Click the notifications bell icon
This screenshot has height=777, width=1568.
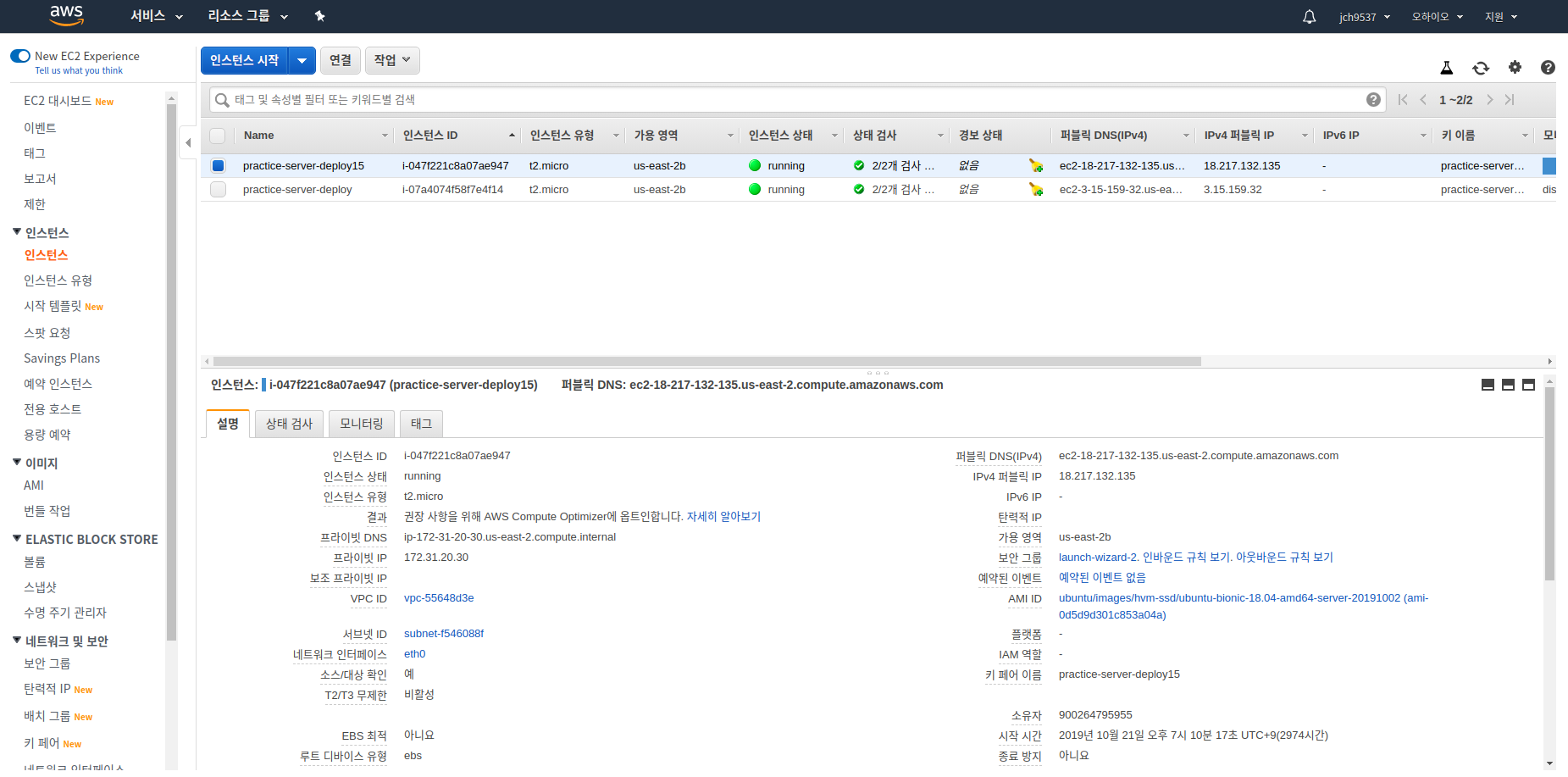pos(1309,16)
